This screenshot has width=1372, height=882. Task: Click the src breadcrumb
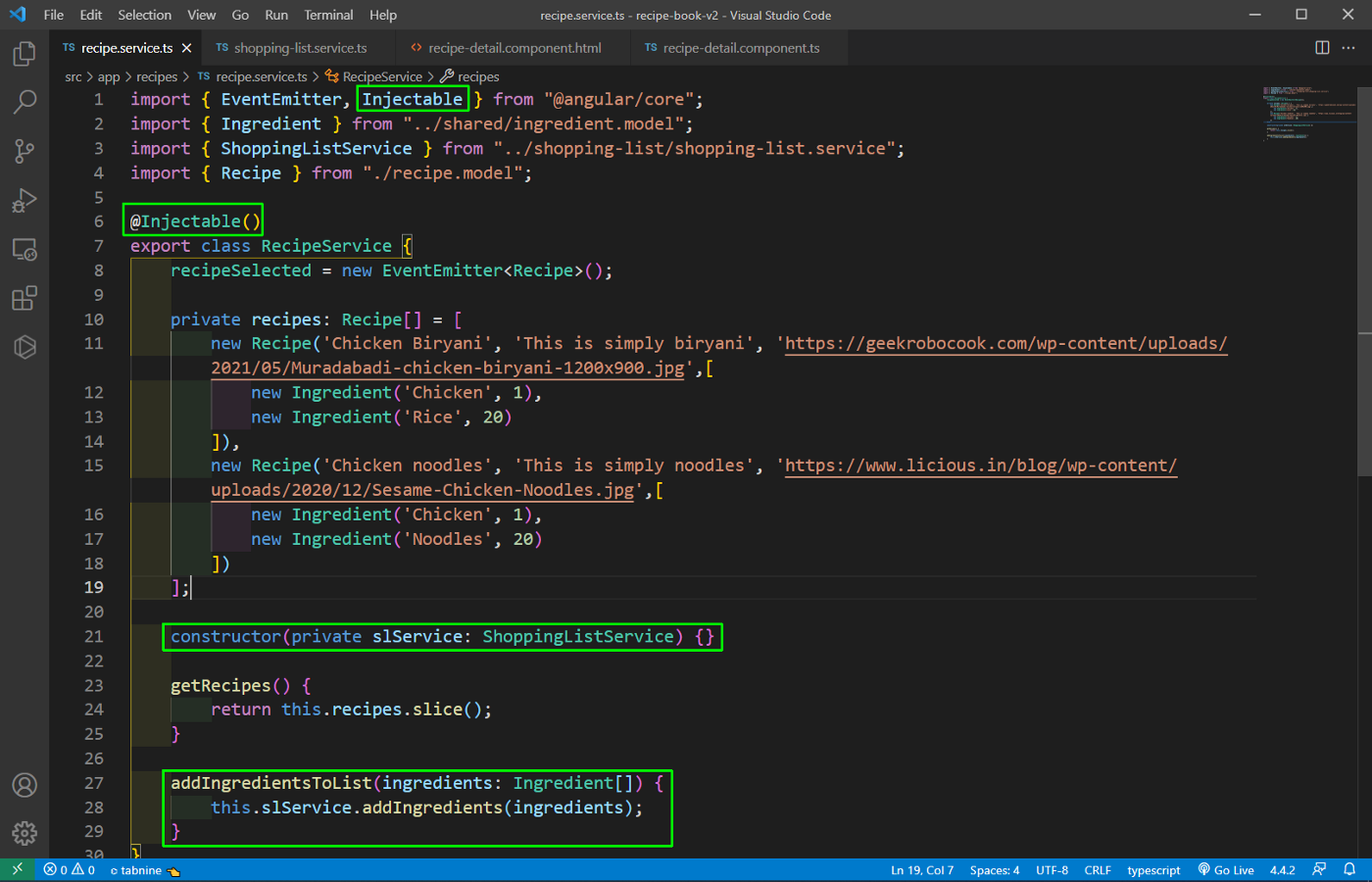(x=73, y=76)
